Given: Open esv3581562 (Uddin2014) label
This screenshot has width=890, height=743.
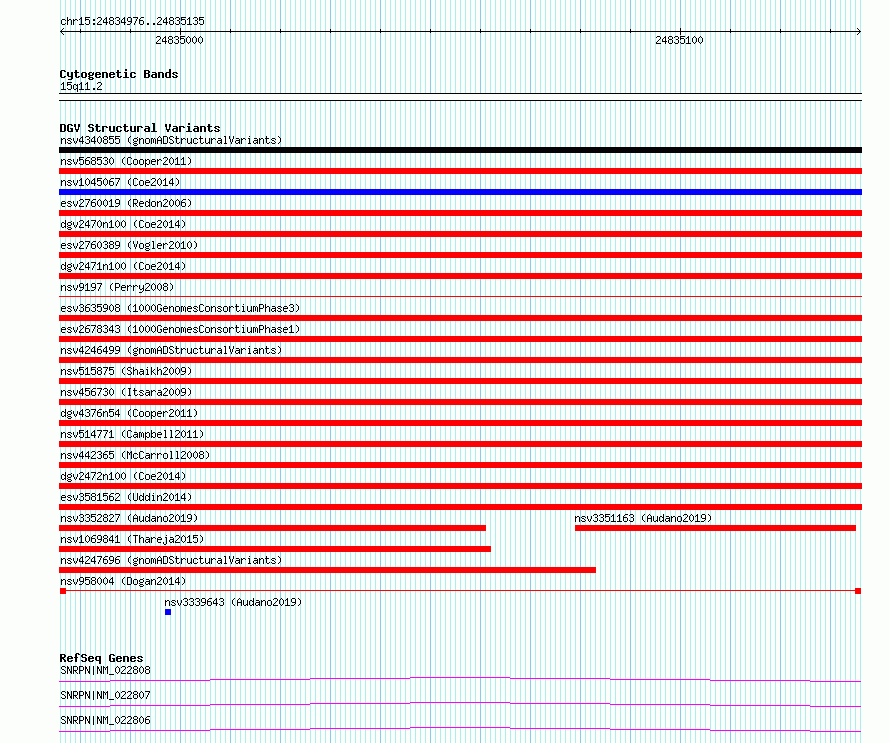Looking at the screenshot, I should pyautogui.click(x=126, y=497).
